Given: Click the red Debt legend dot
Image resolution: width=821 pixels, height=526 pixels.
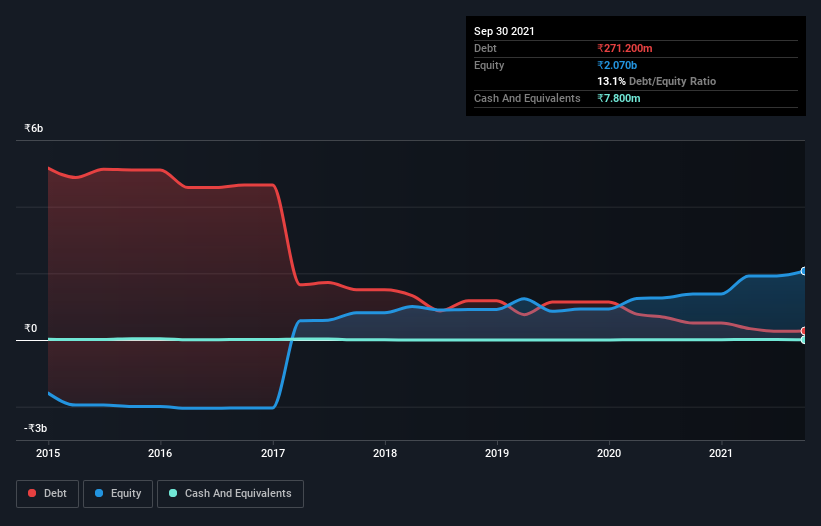Looking at the screenshot, I should (32, 493).
